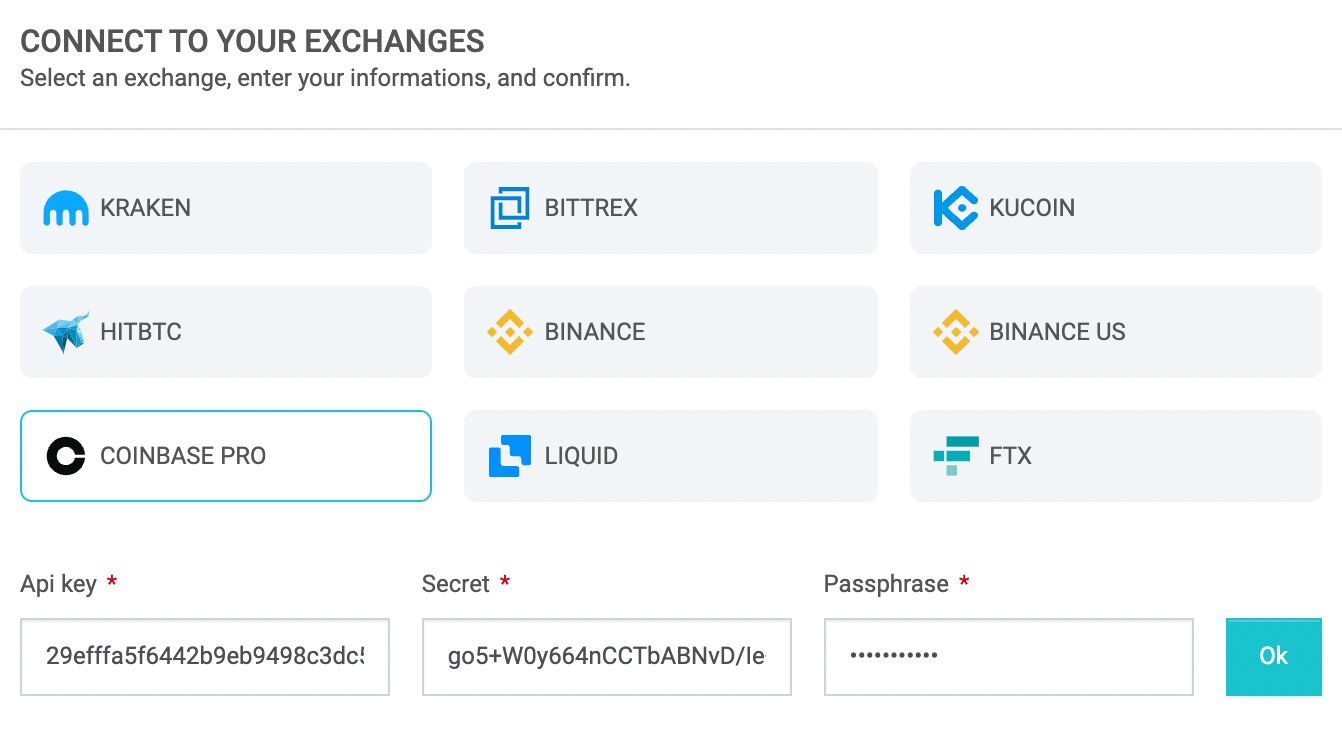Click the Liquid blue logo icon
The image size is (1342, 736).
(510, 456)
